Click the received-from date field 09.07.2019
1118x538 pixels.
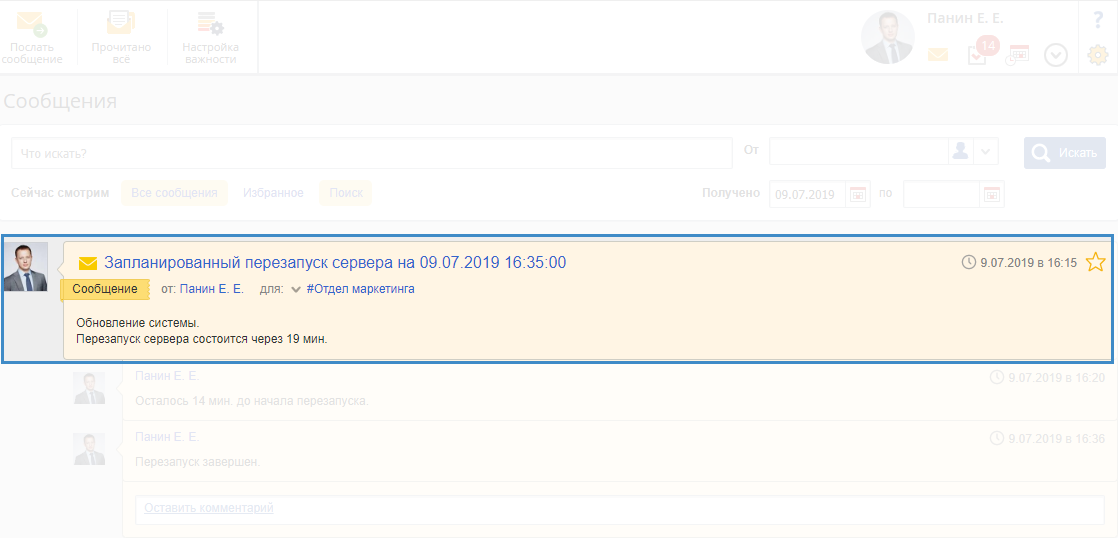pyautogui.click(x=808, y=194)
